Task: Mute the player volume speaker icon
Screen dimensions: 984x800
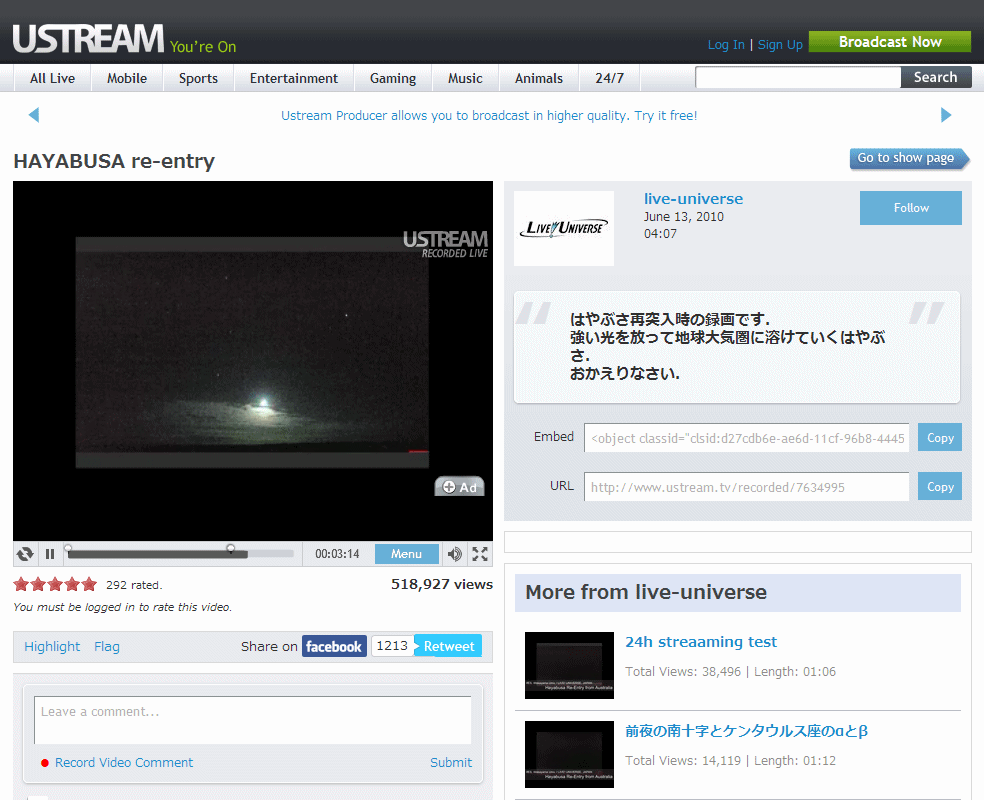Action: click(x=454, y=554)
